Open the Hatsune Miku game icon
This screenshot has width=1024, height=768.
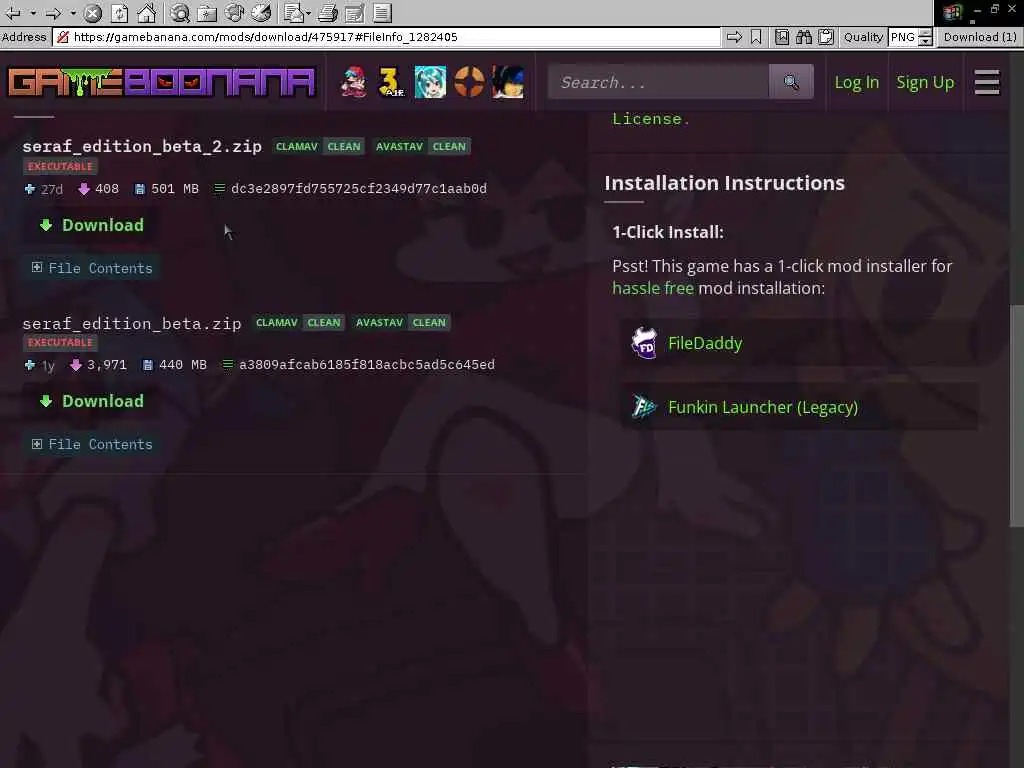tap(430, 82)
